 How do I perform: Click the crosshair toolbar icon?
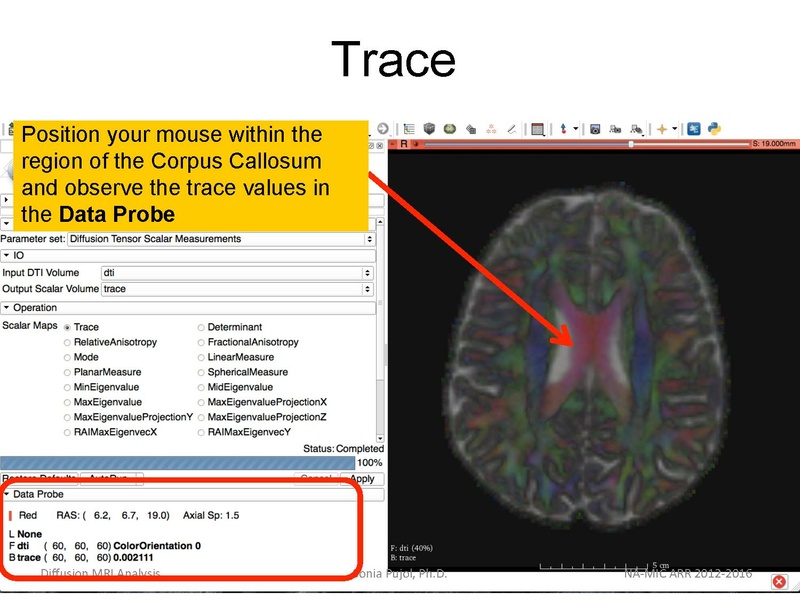click(x=662, y=129)
